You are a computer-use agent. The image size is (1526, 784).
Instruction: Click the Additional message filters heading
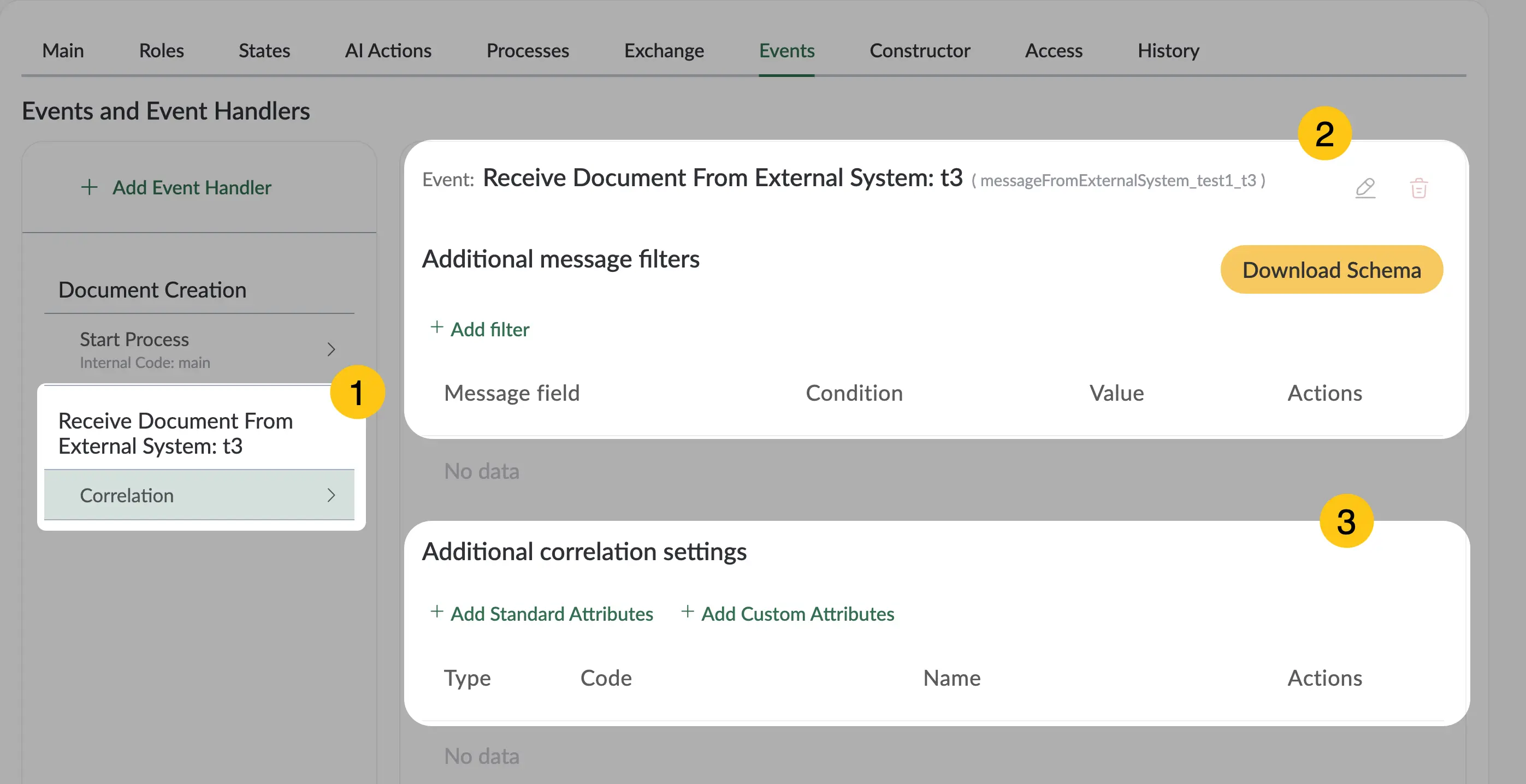(x=560, y=259)
